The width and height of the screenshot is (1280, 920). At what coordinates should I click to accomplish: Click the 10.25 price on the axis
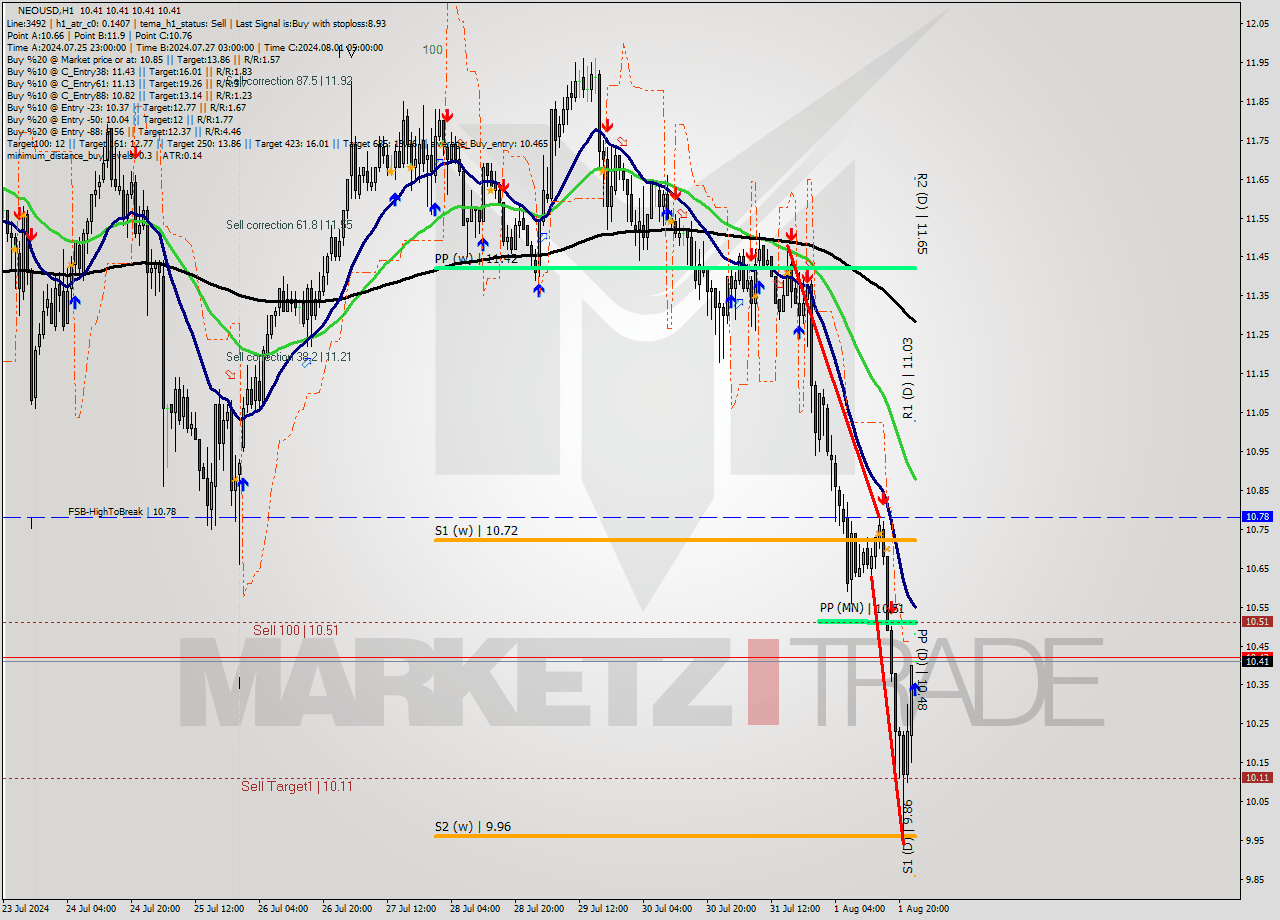[x=1259, y=723]
